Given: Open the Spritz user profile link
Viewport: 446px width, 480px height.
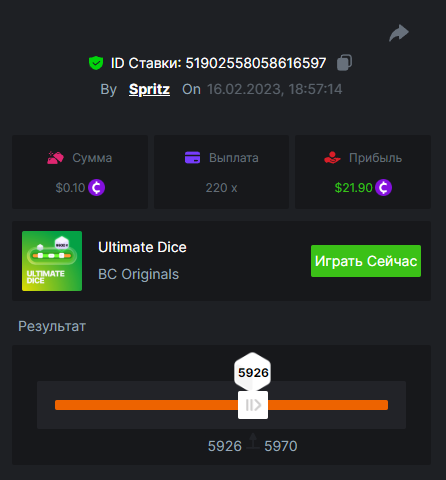Looking at the screenshot, I should 149,89.
